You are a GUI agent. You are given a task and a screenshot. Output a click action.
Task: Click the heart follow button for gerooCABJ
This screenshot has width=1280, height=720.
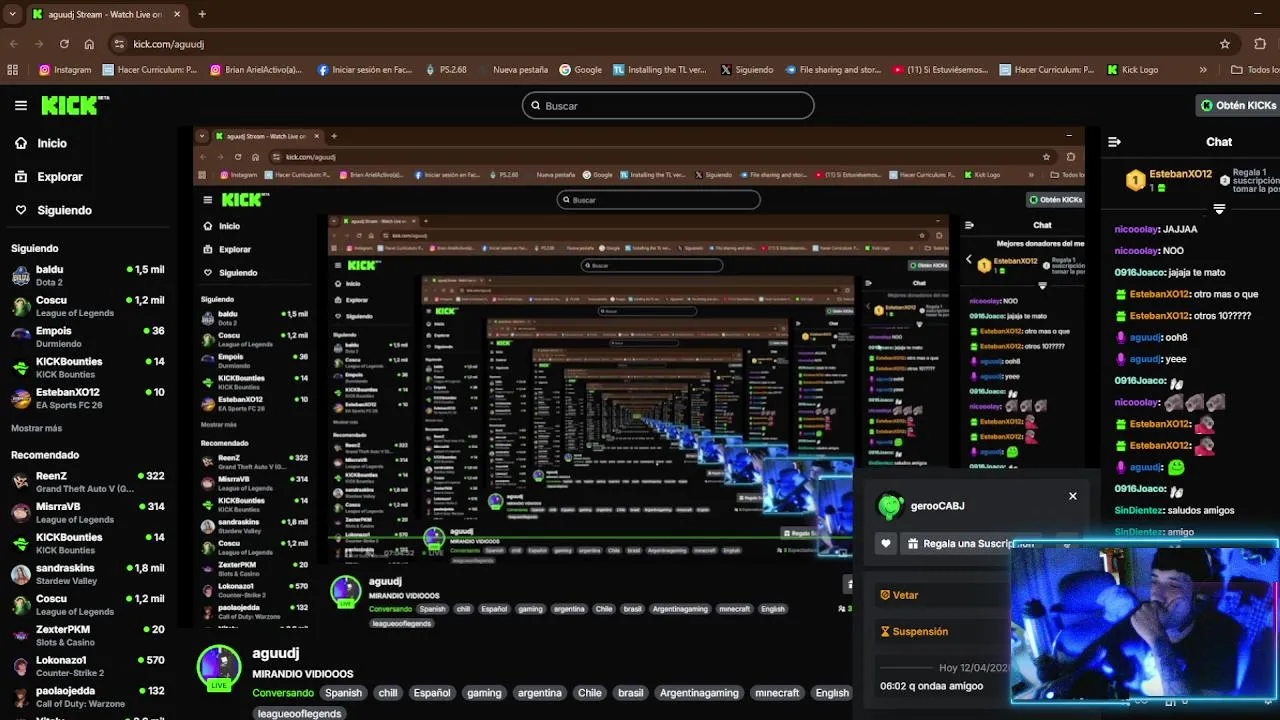click(x=886, y=544)
